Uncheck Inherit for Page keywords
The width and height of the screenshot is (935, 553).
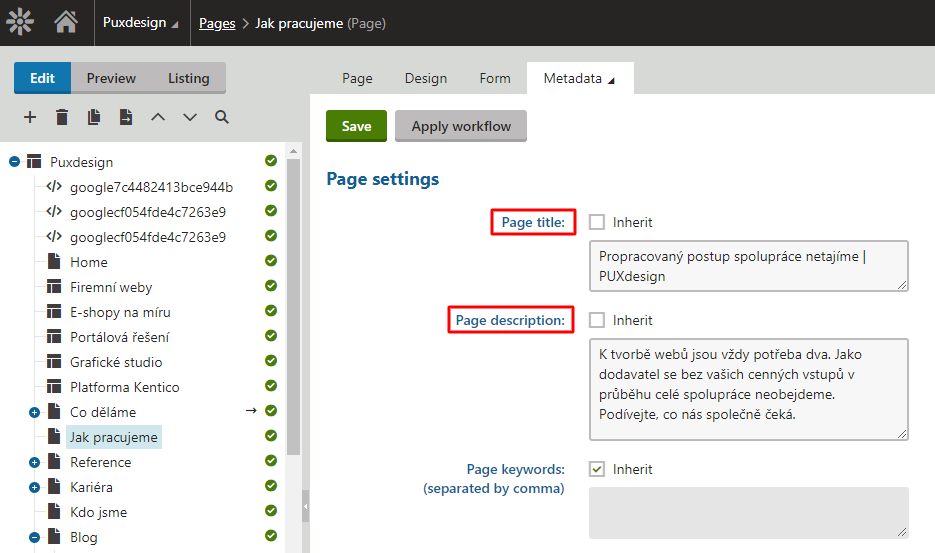[597, 469]
